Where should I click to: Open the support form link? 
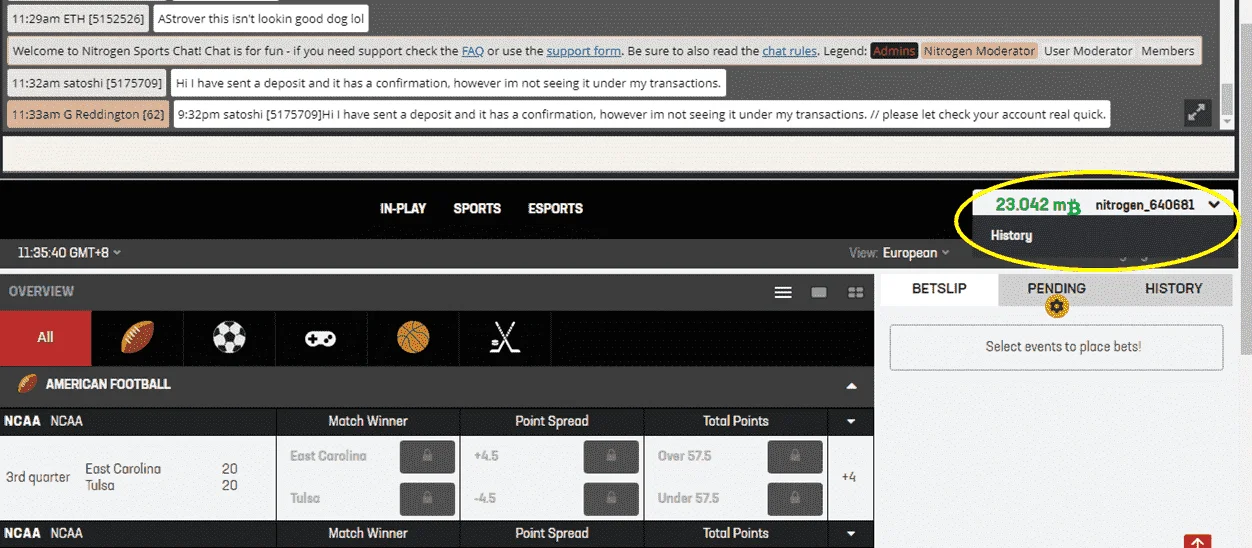point(583,51)
